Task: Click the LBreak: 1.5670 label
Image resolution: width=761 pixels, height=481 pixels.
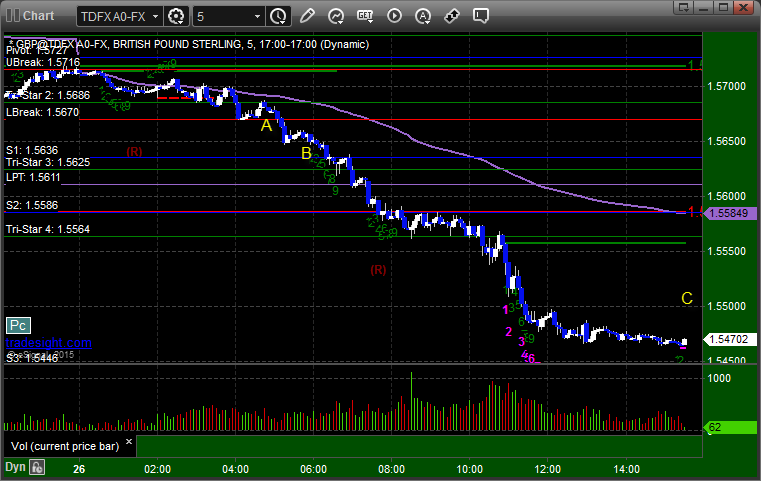Action: click(42, 112)
